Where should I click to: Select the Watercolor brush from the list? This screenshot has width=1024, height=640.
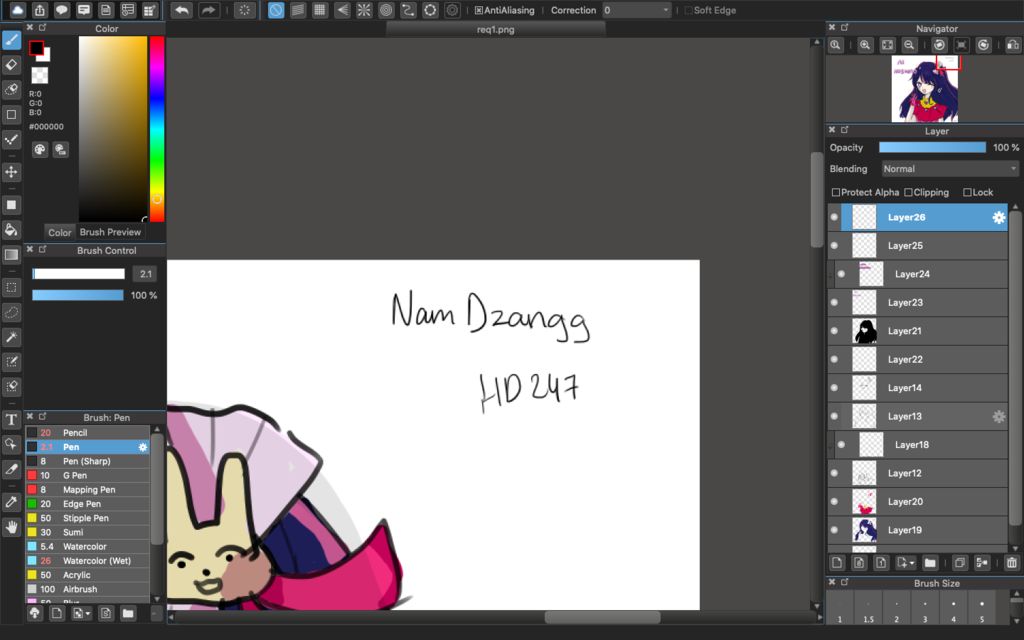coord(85,547)
